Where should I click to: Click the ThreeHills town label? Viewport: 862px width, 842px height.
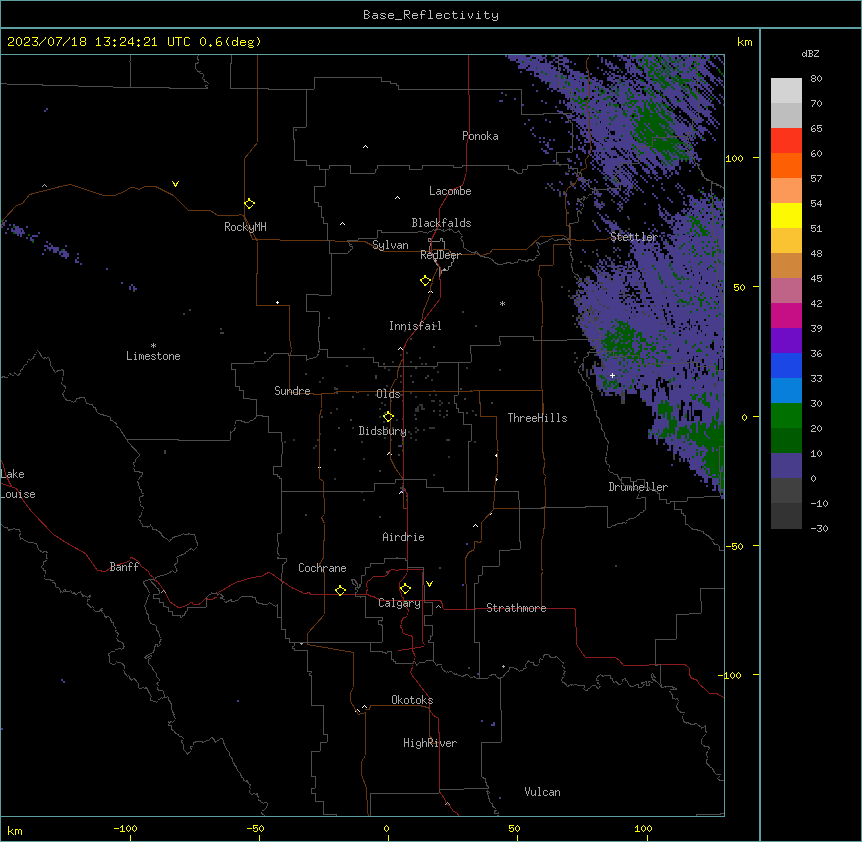(x=537, y=418)
